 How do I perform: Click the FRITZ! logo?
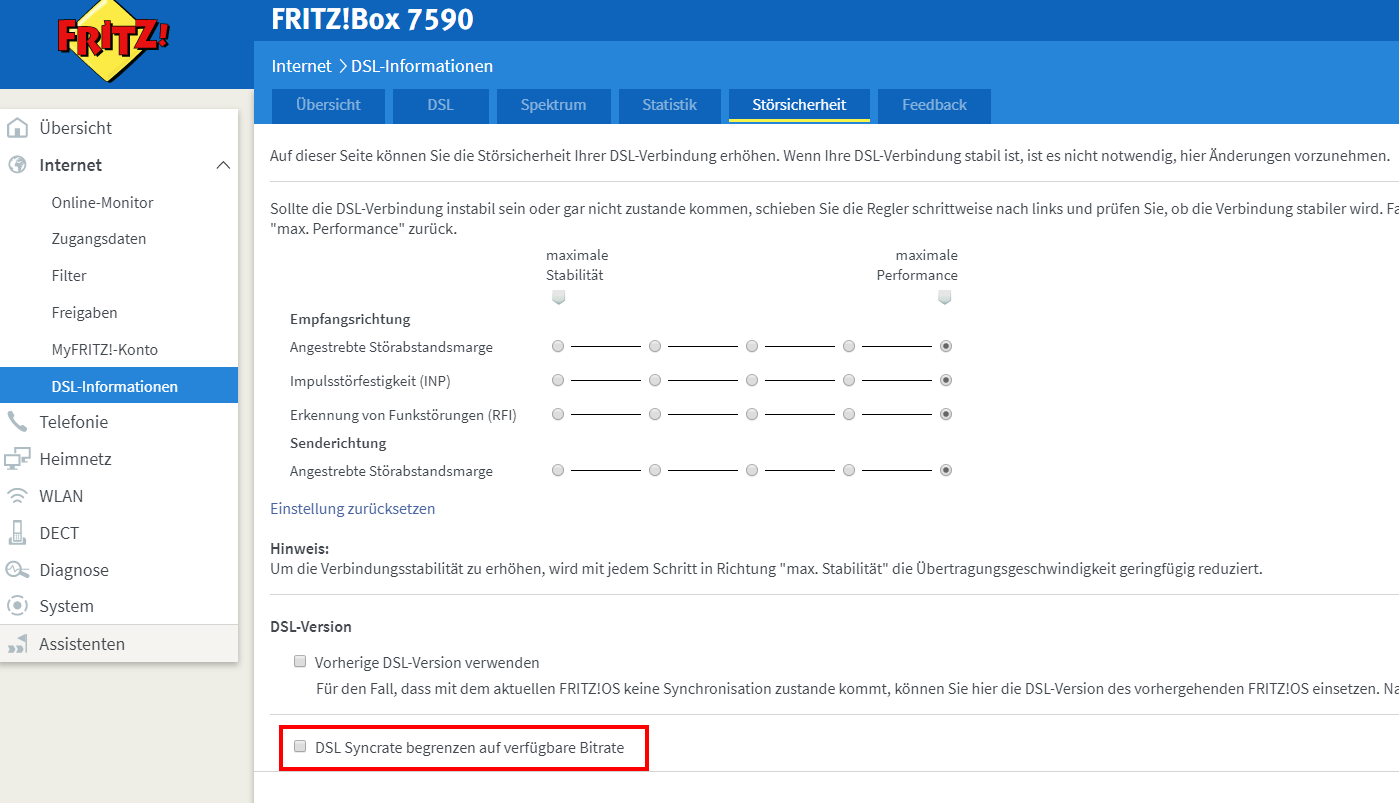114,41
